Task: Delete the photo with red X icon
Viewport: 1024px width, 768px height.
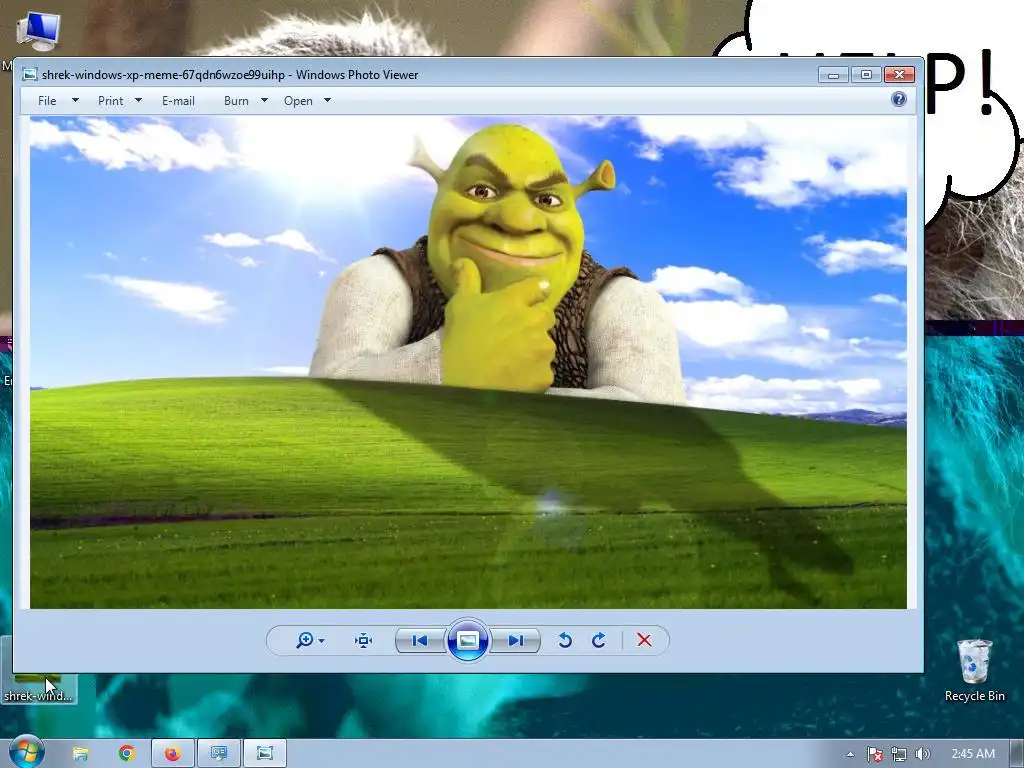Action: click(x=644, y=641)
